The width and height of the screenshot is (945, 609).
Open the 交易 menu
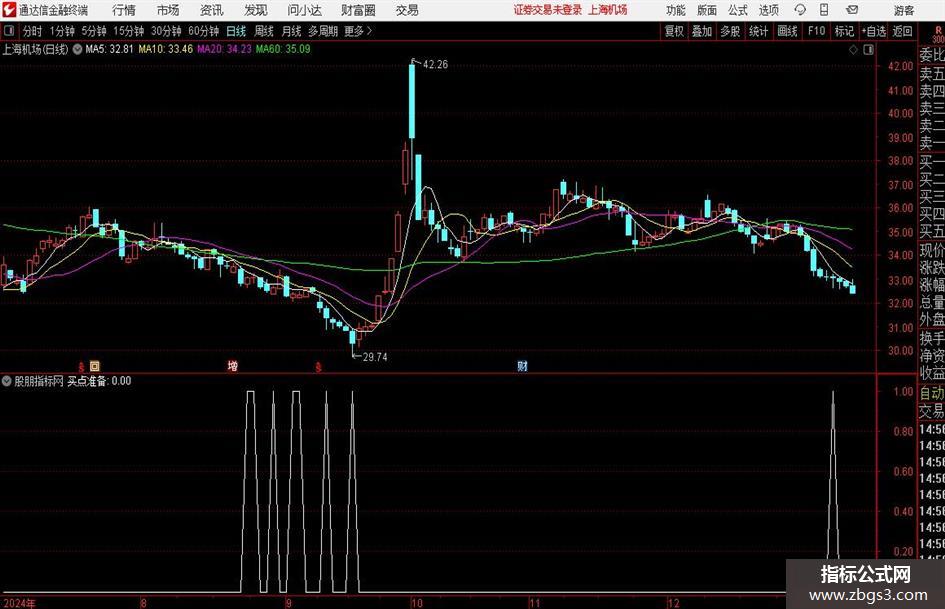coord(407,10)
